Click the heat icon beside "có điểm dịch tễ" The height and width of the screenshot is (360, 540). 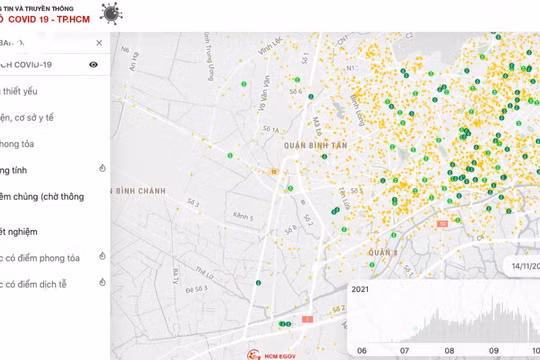point(102,282)
